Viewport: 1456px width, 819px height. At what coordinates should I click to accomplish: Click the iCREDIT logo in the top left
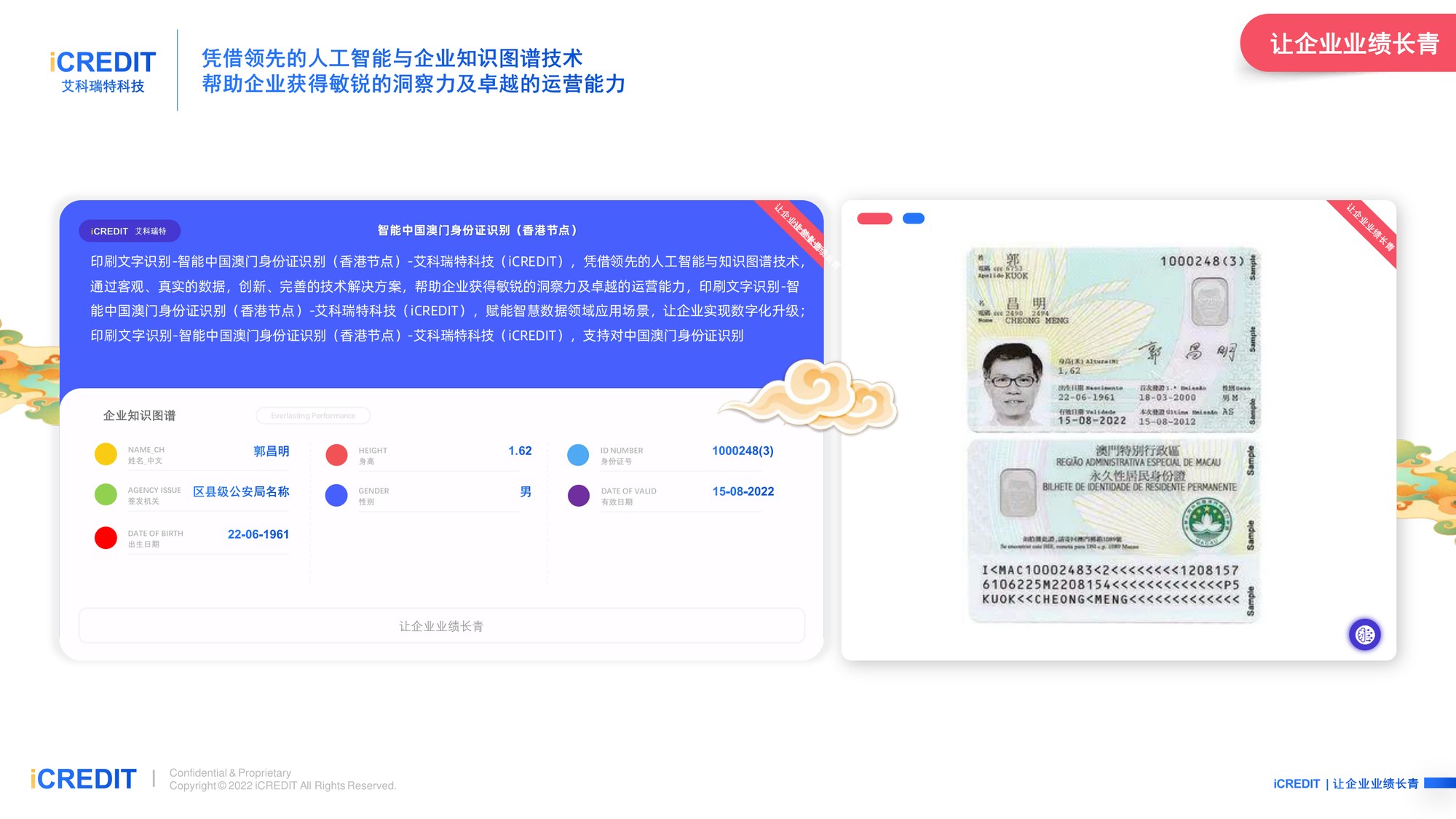point(103,63)
